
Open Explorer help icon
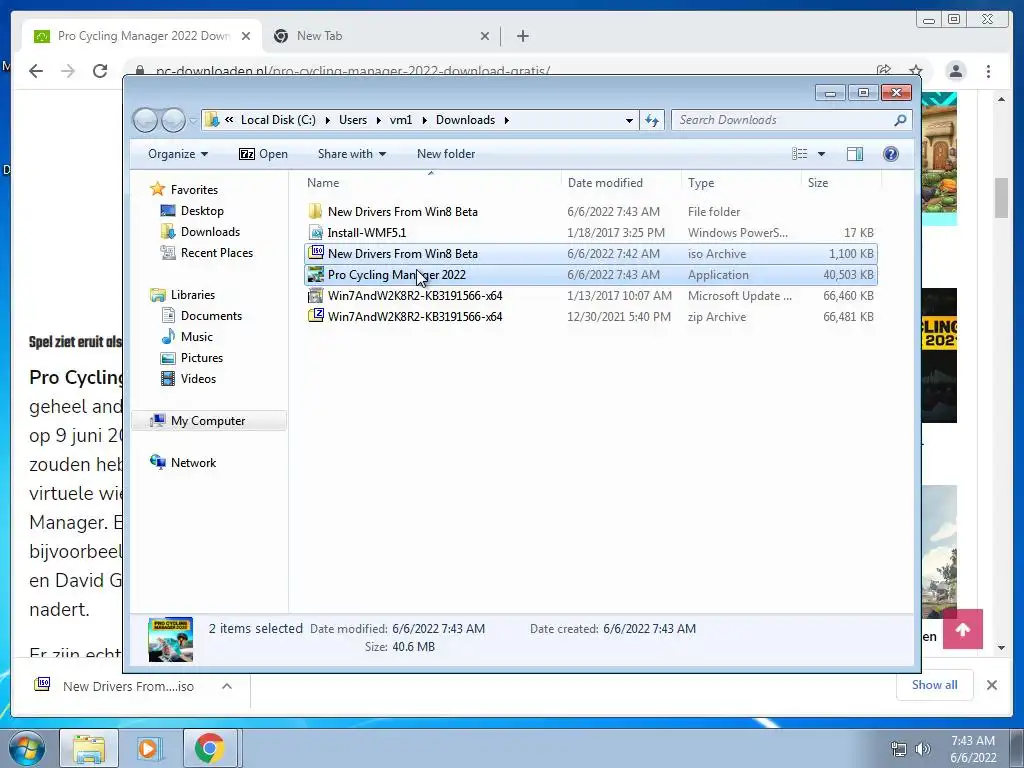pos(890,154)
